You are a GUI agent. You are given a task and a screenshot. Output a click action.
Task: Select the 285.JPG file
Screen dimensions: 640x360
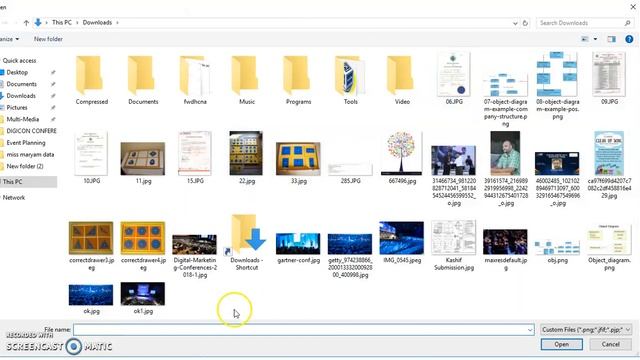[350, 171]
